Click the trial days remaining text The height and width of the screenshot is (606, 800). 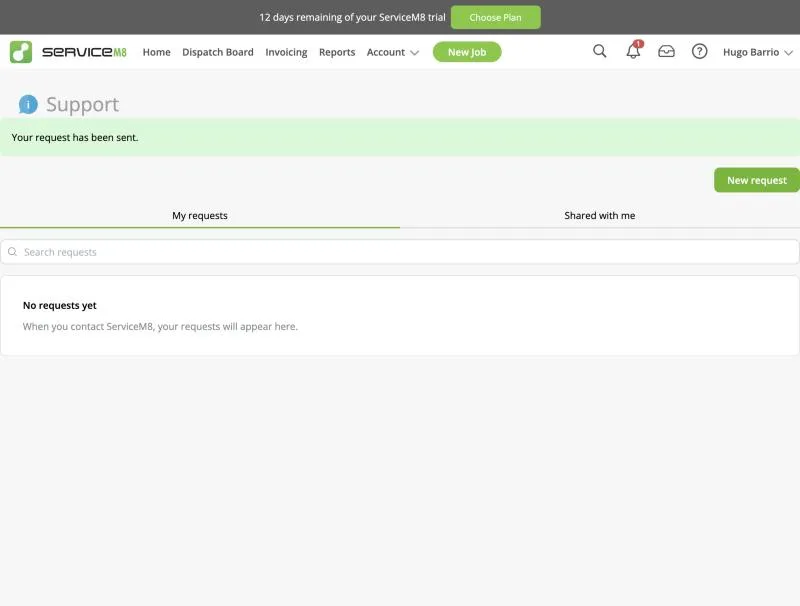352,17
